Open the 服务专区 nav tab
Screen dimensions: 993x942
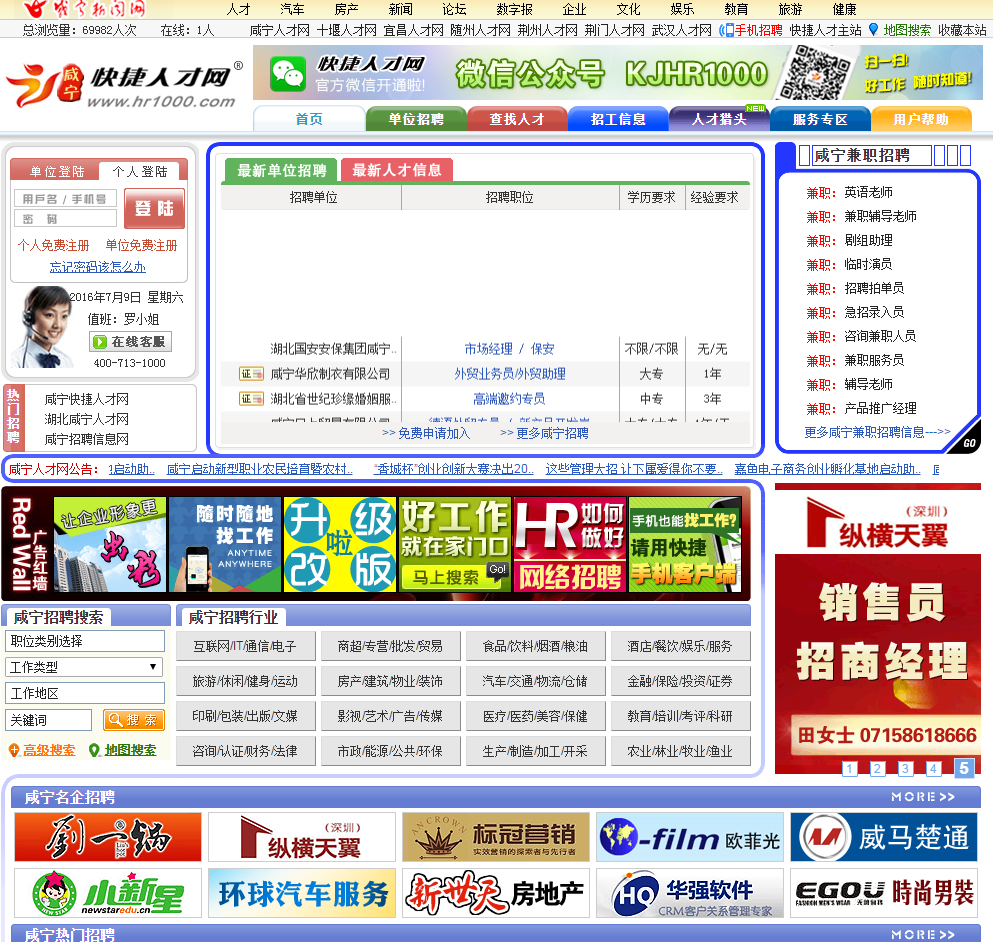(820, 118)
